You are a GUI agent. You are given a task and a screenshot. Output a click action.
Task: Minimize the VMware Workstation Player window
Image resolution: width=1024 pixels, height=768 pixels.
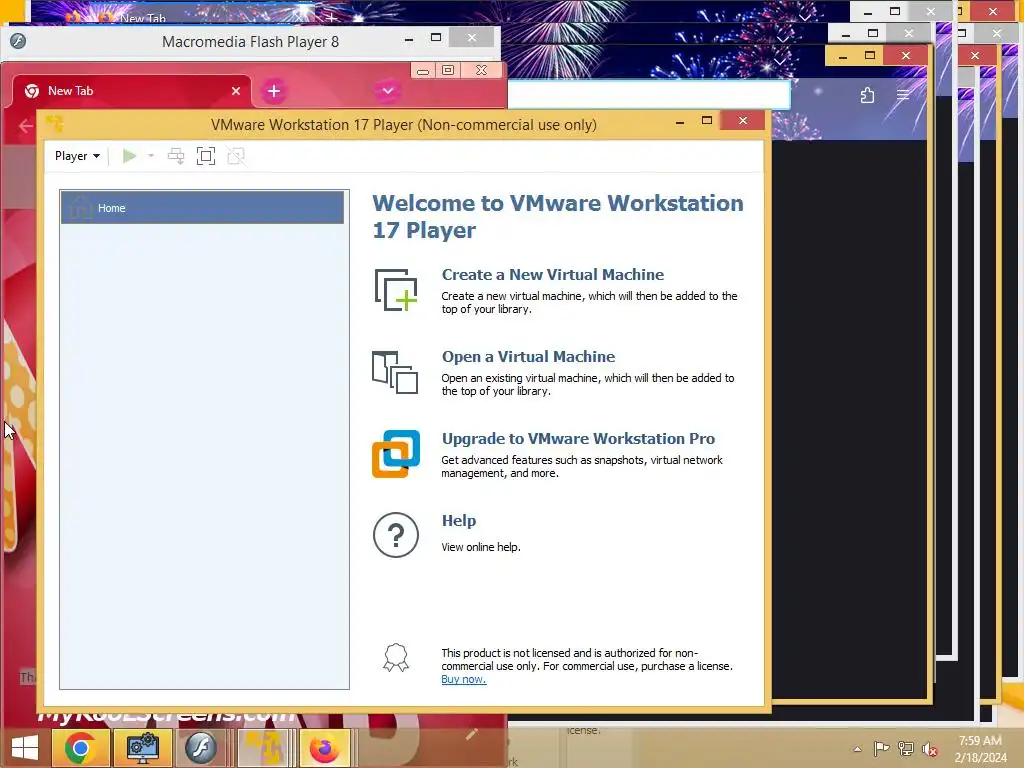(x=680, y=121)
